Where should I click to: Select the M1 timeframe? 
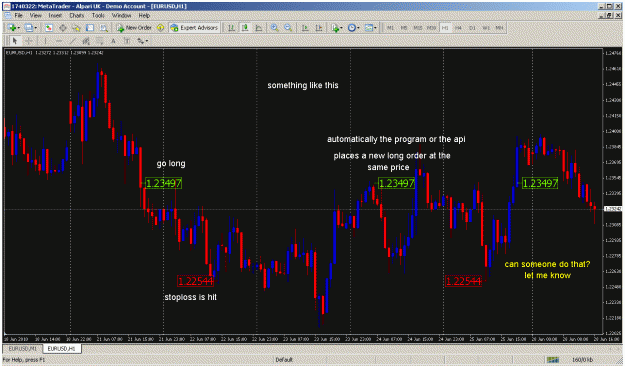[391, 28]
